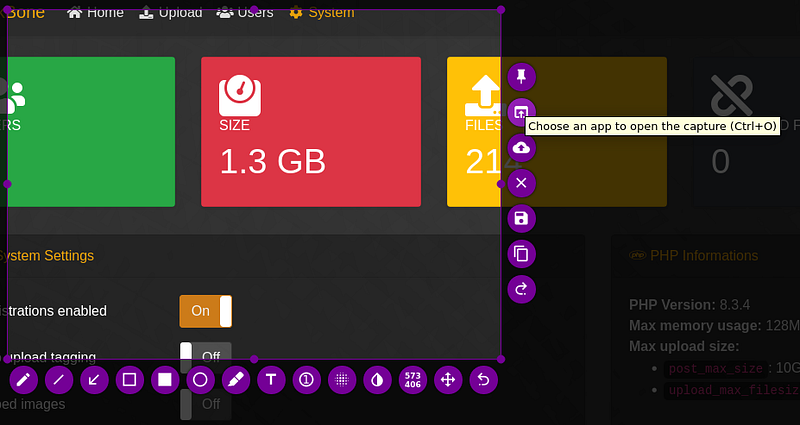This screenshot has width=800, height=425.
Task: Save the capture with floppy disk icon
Action: tap(521, 219)
